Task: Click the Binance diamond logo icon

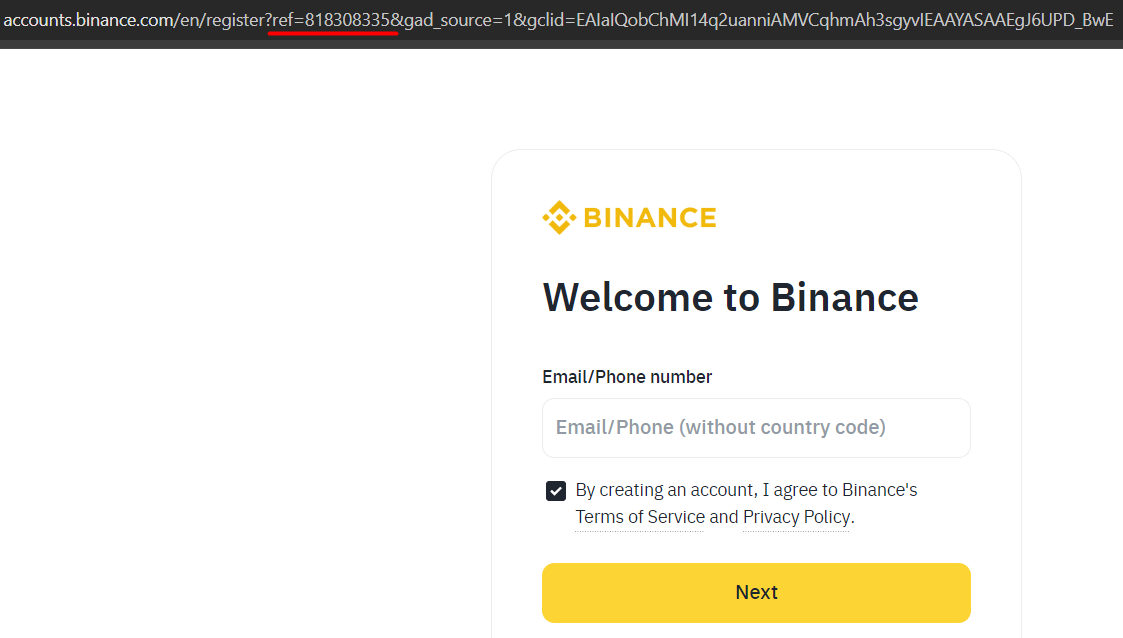Action: (559, 218)
